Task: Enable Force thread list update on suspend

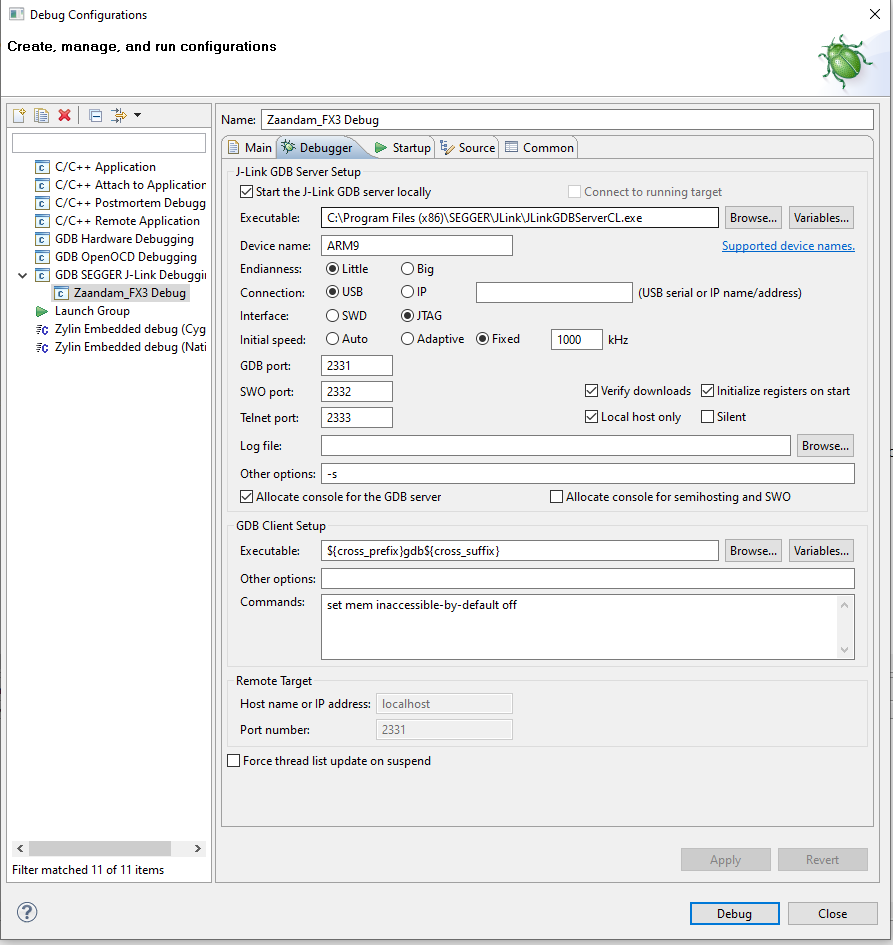Action: click(233, 760)
